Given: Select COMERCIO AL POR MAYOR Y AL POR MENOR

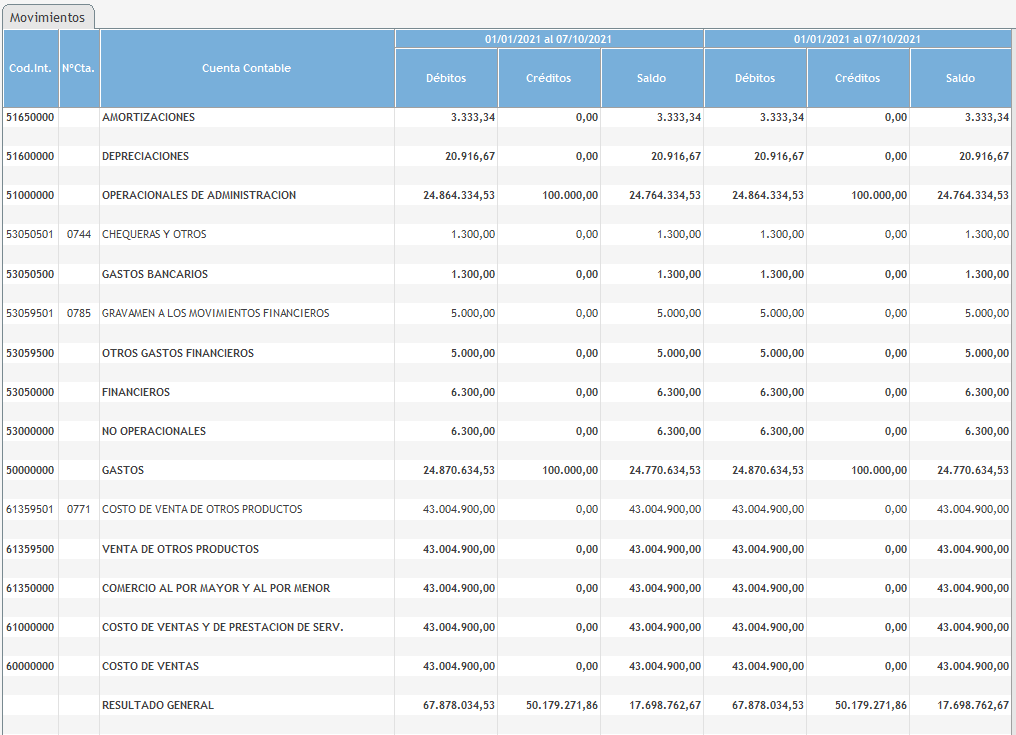Looking at the screenshot, I should pyautogui.click(x=216, y=588).
